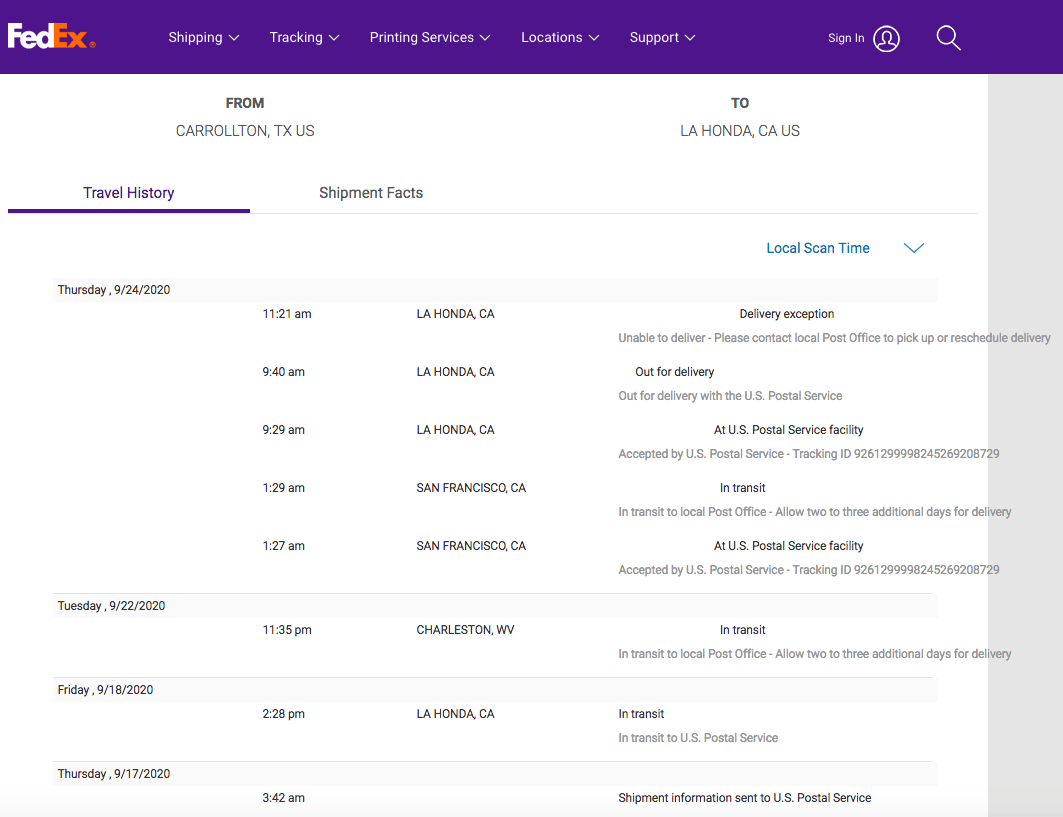Screen dimensions: 1063x817
Task: Click the FedEx logo
Action: [x=52, y=36]
